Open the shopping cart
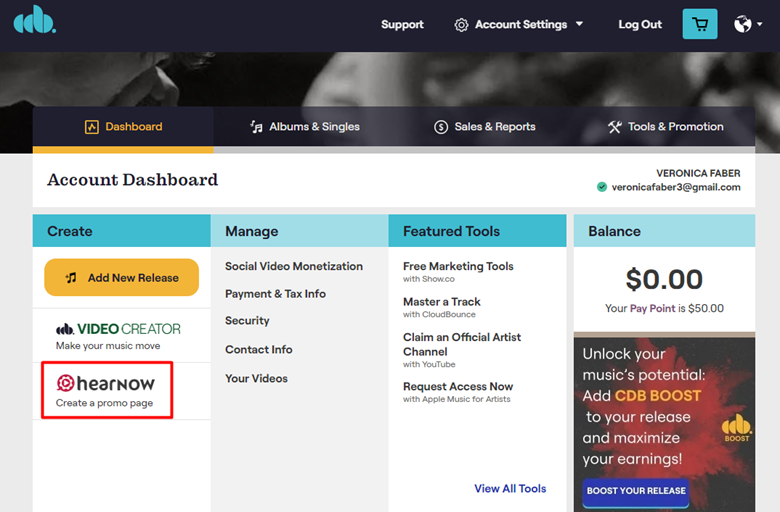 pyautogui.click(x=700, y=24)
